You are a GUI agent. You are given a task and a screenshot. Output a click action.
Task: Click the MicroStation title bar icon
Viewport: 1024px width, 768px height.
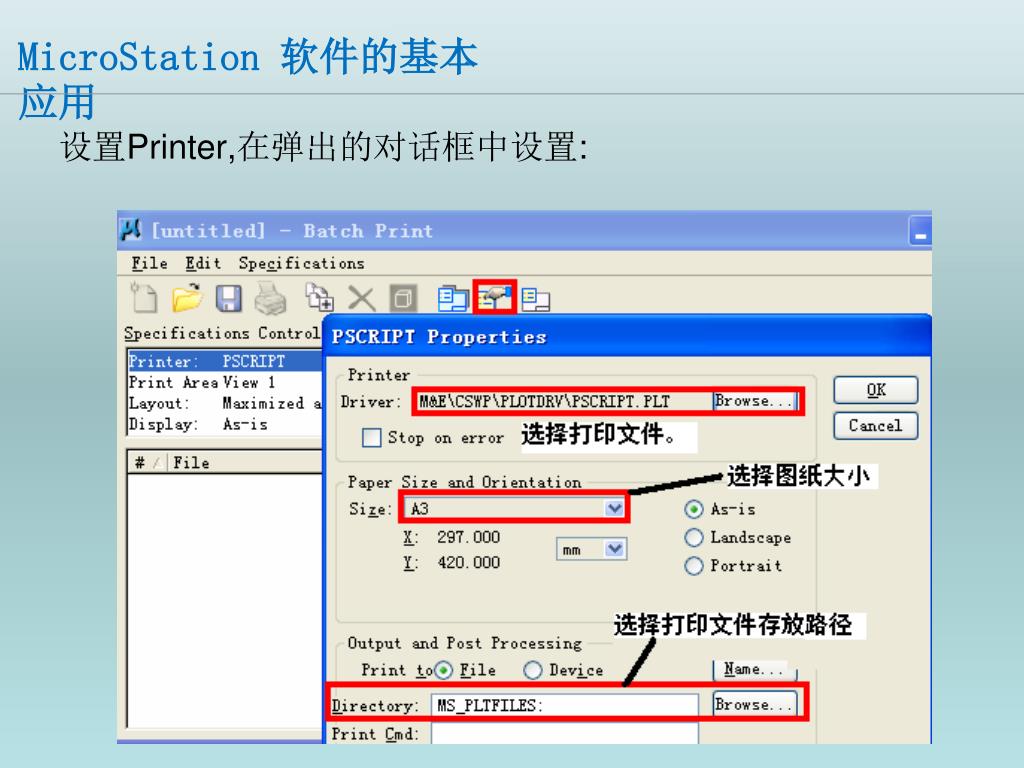point(131,229)
